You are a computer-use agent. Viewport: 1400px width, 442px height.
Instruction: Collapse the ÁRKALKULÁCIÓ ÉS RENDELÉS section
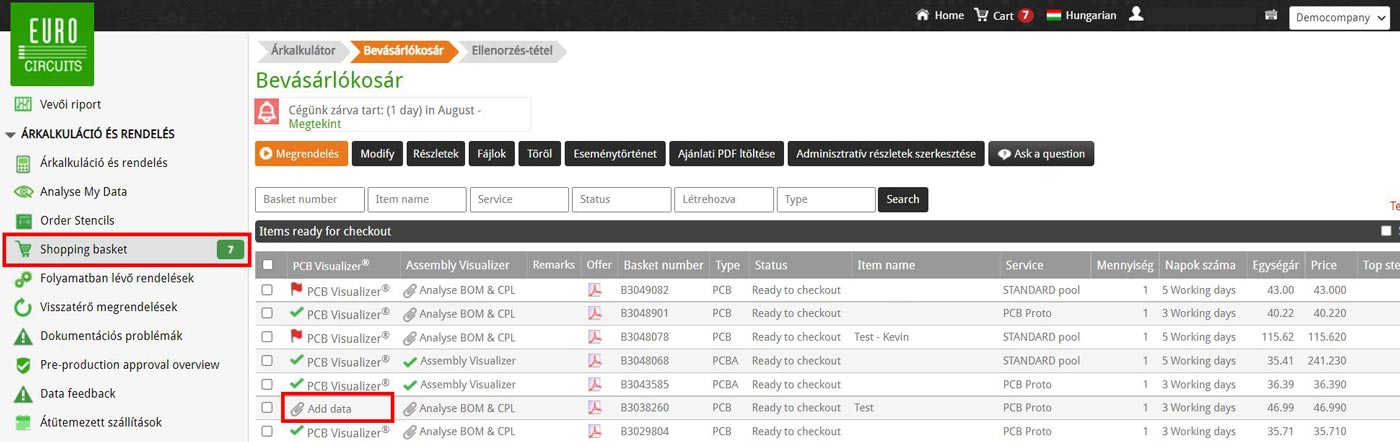11,134
